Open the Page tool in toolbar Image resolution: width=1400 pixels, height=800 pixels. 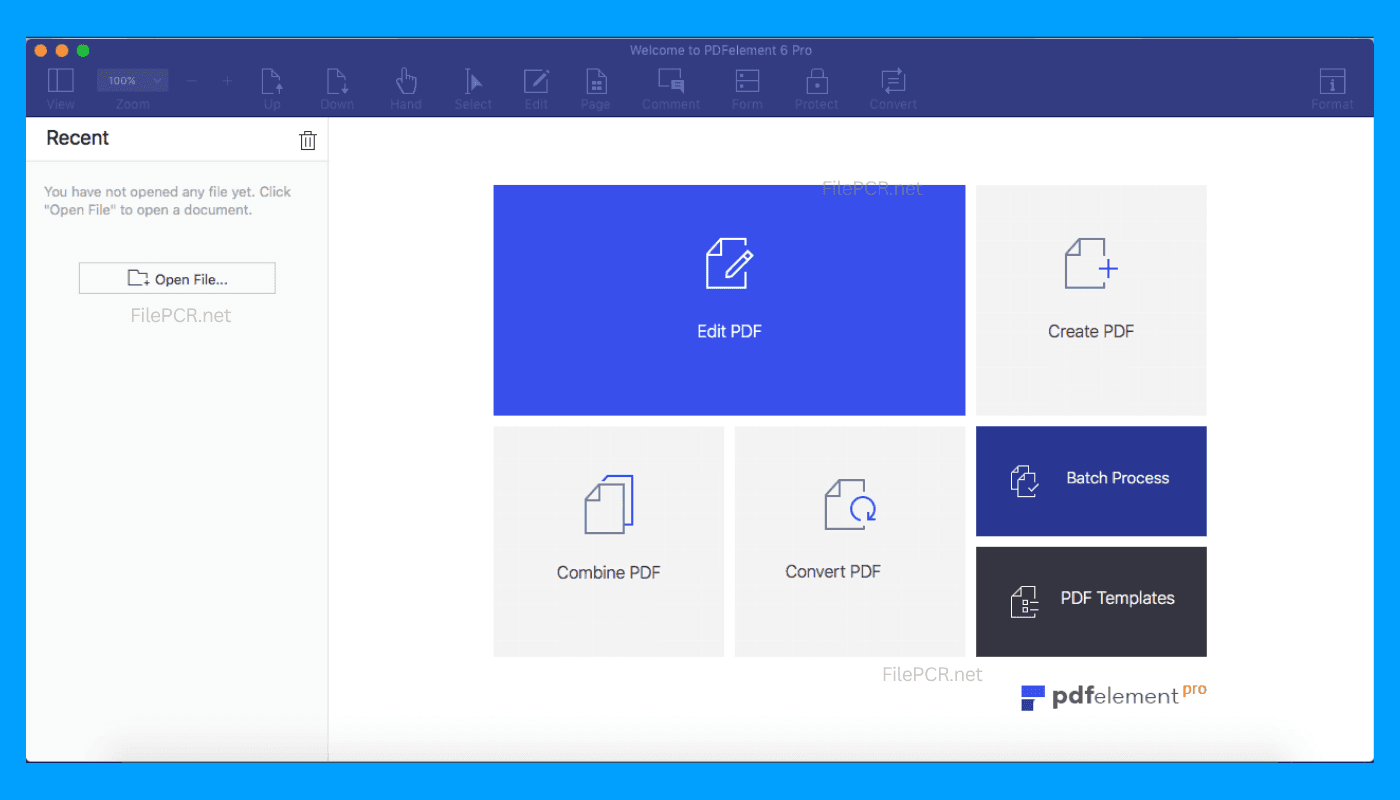[x=595, y=81]
